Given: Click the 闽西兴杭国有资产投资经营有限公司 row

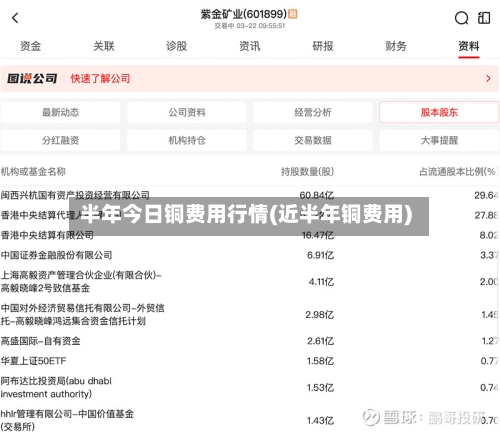Looking at the screenshot, I should point(250,195).
